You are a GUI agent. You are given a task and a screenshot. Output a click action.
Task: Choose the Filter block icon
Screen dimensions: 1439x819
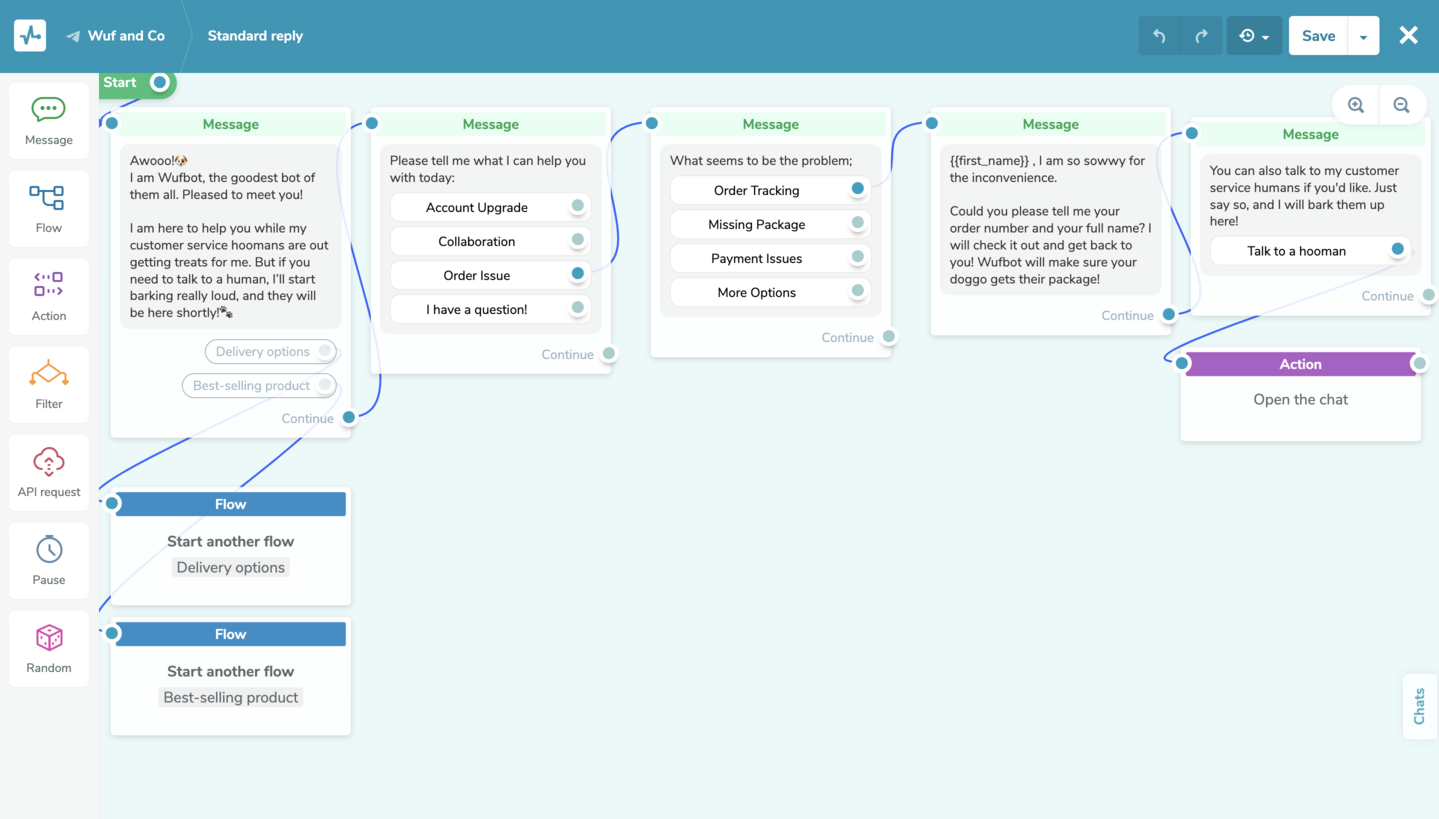coord(48,374)
